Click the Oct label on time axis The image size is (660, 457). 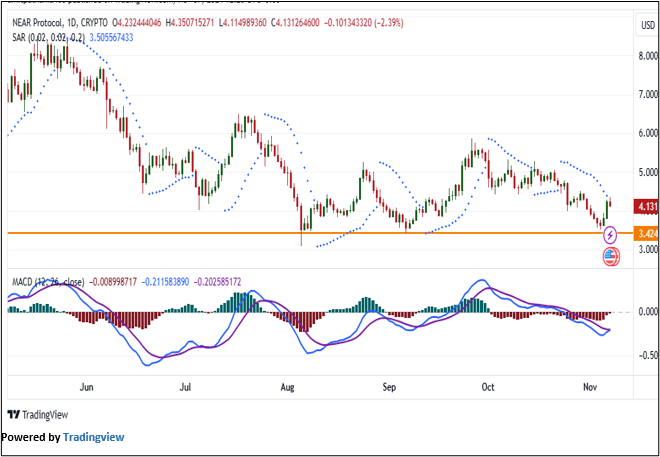[x=487, y=387]
